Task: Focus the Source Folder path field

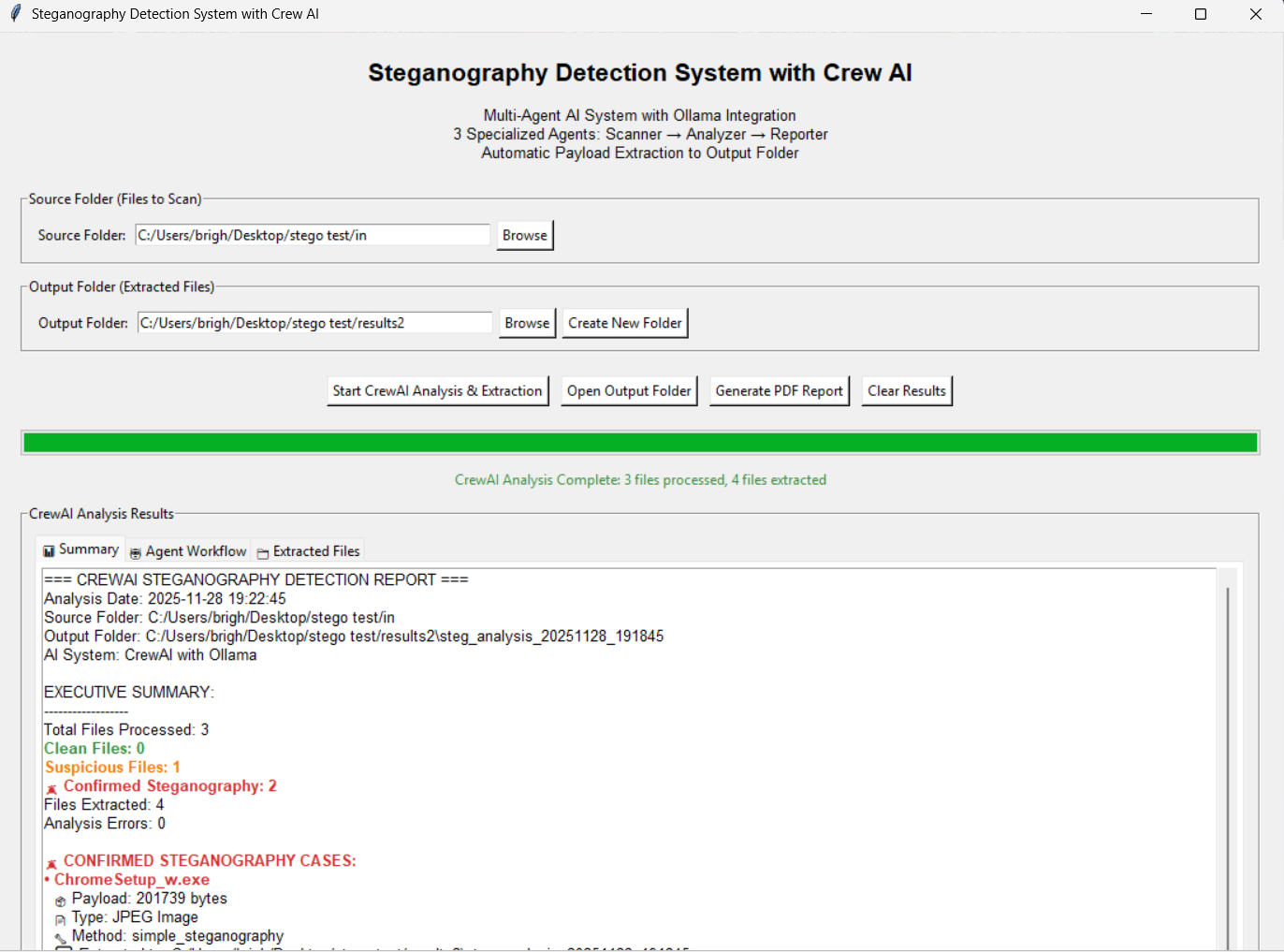Action: [x=313, y=236]
